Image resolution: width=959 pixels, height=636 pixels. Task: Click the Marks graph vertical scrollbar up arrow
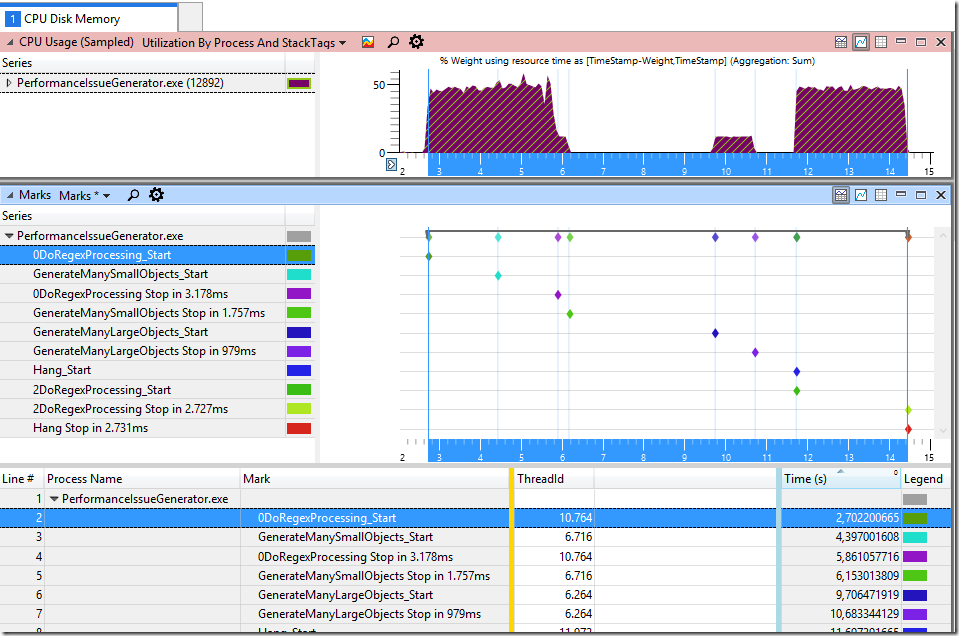tap(942, 235)
